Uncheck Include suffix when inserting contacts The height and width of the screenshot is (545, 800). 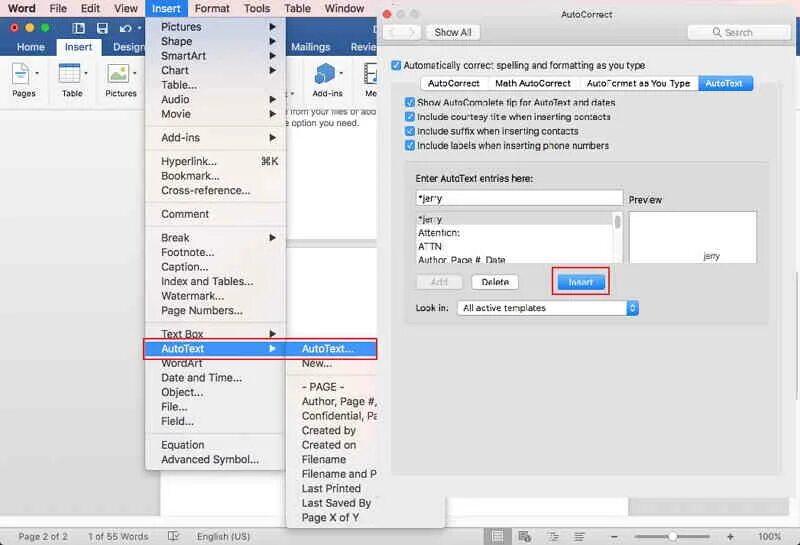409,131
